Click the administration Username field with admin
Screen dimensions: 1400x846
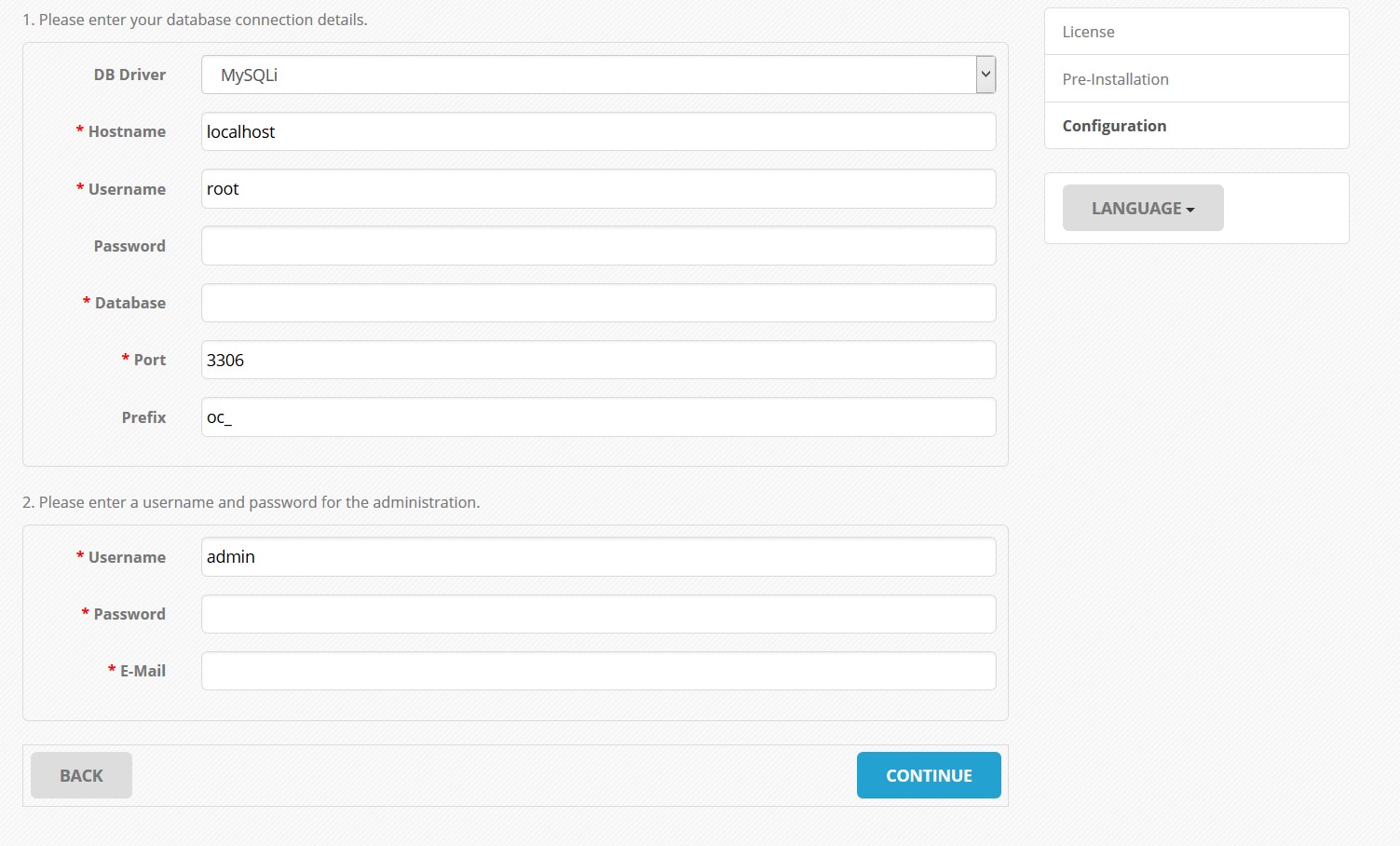tap(598, 557)
